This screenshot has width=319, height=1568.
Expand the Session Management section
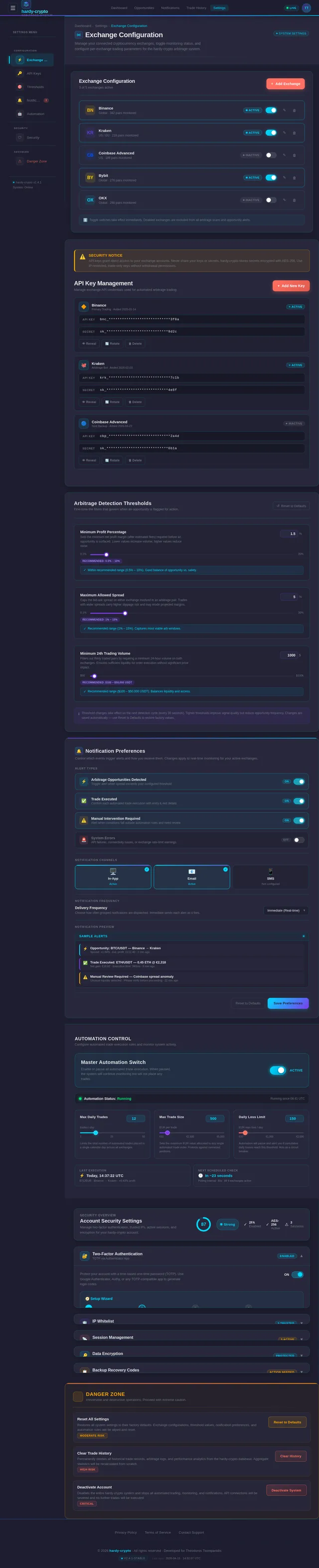click(191, 1338)
